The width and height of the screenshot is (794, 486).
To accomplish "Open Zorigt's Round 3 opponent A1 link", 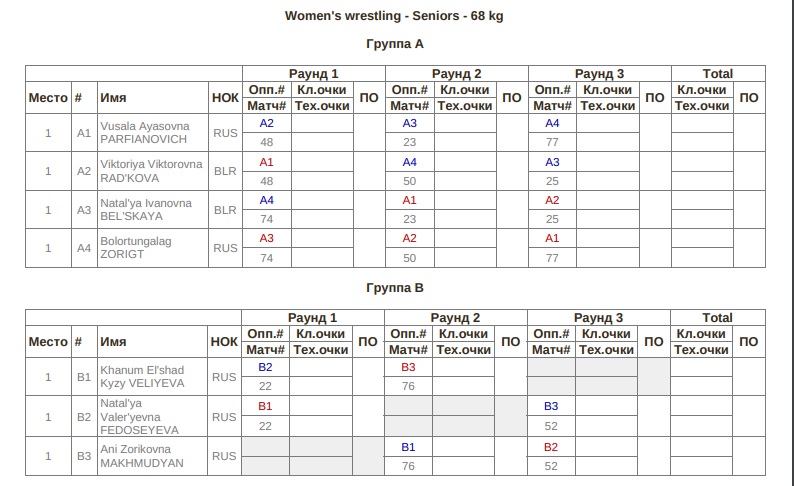I will 552,238.
